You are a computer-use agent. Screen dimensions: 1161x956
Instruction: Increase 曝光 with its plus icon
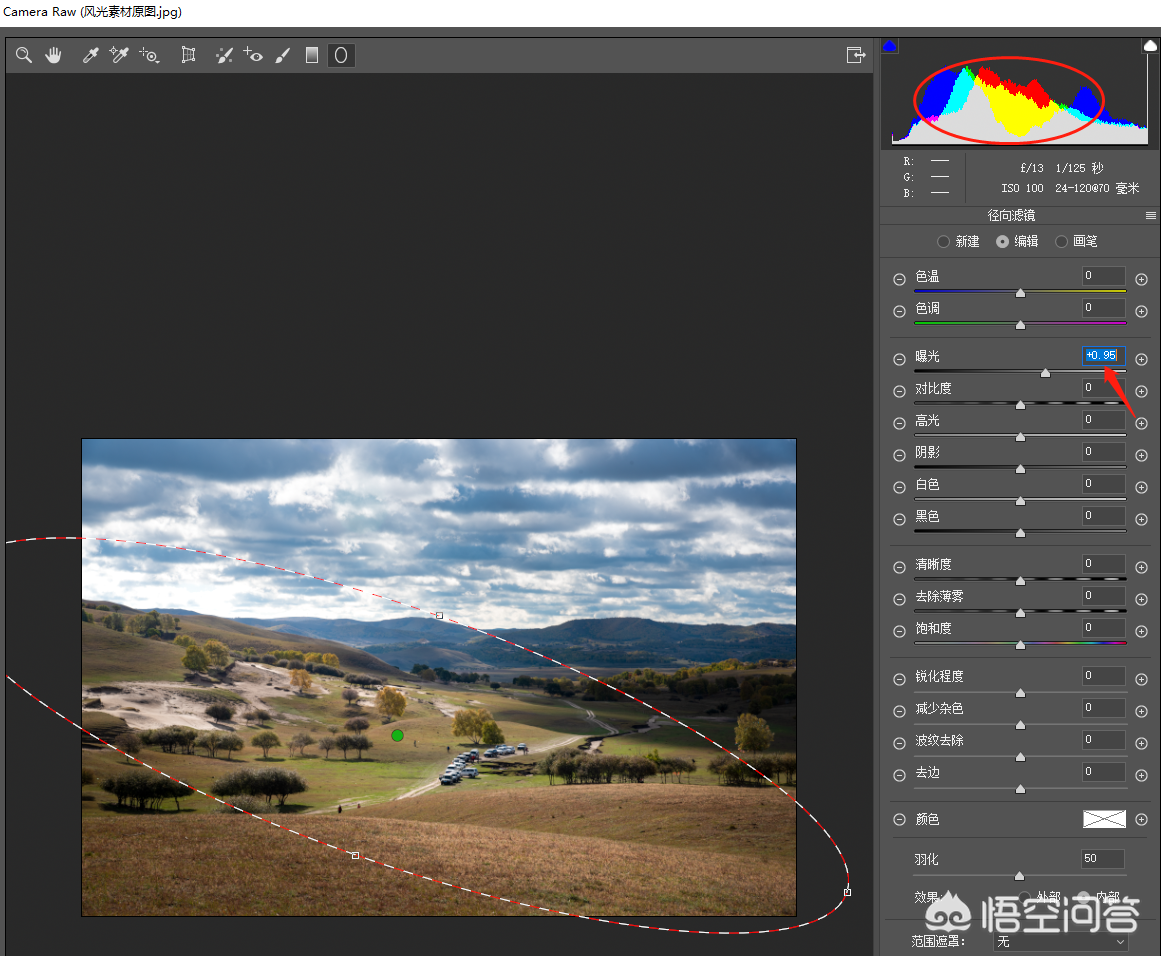1142,359
